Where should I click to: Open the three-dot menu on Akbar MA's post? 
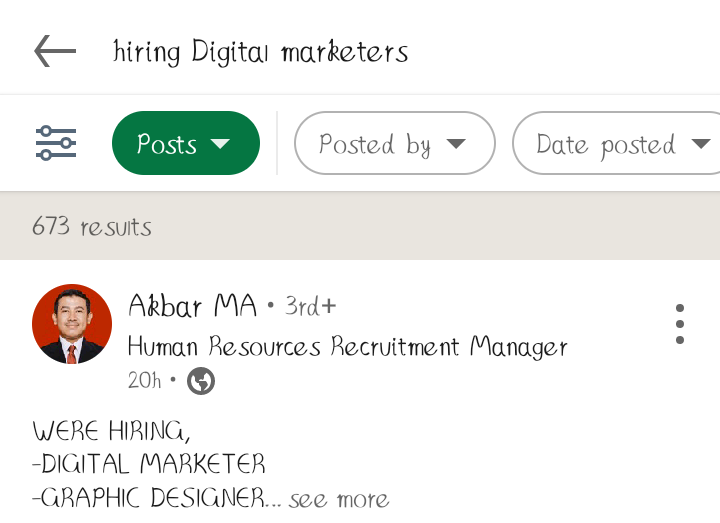(680, 324)
